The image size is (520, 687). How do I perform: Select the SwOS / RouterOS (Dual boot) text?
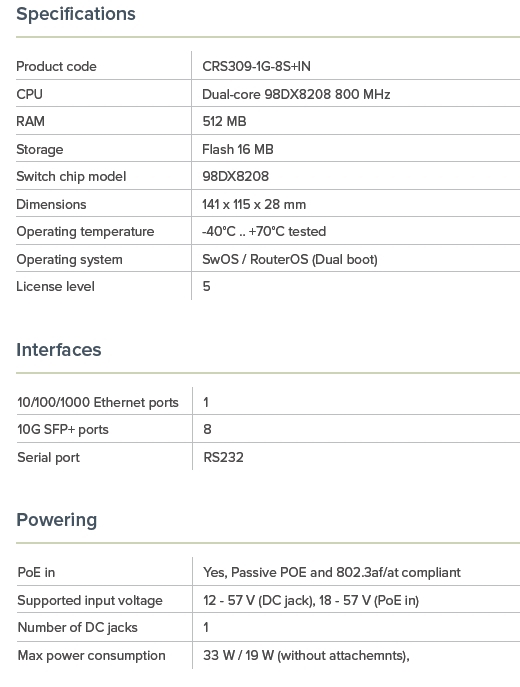290,259
